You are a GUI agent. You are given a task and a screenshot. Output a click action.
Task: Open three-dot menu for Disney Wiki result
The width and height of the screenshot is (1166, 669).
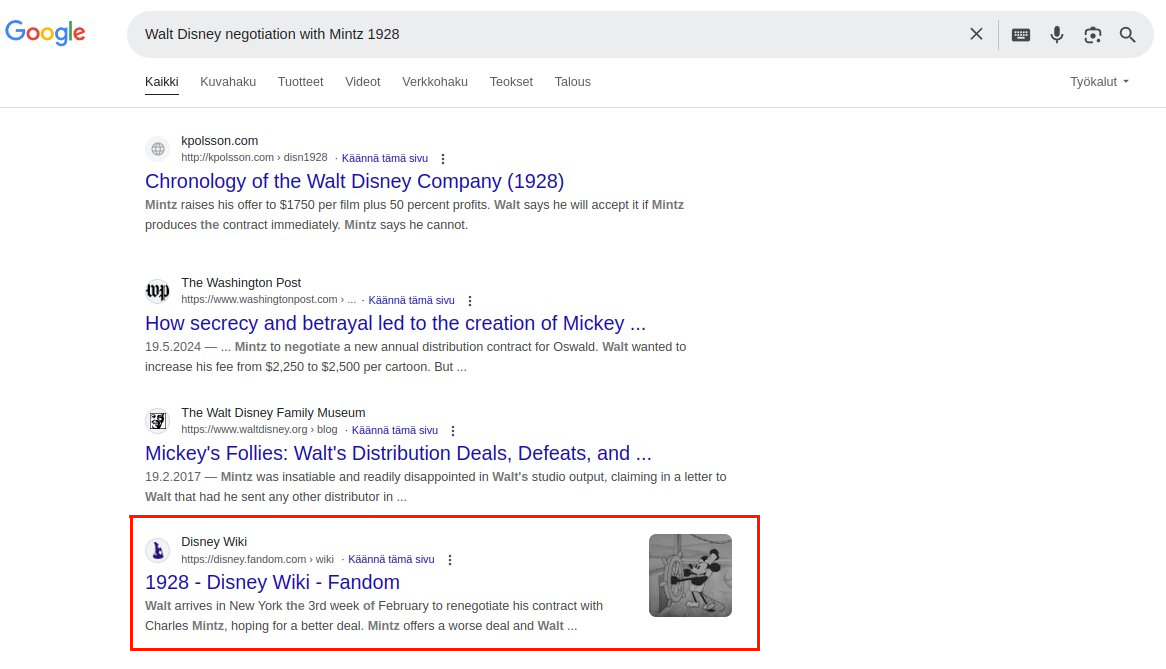(450, 559)
